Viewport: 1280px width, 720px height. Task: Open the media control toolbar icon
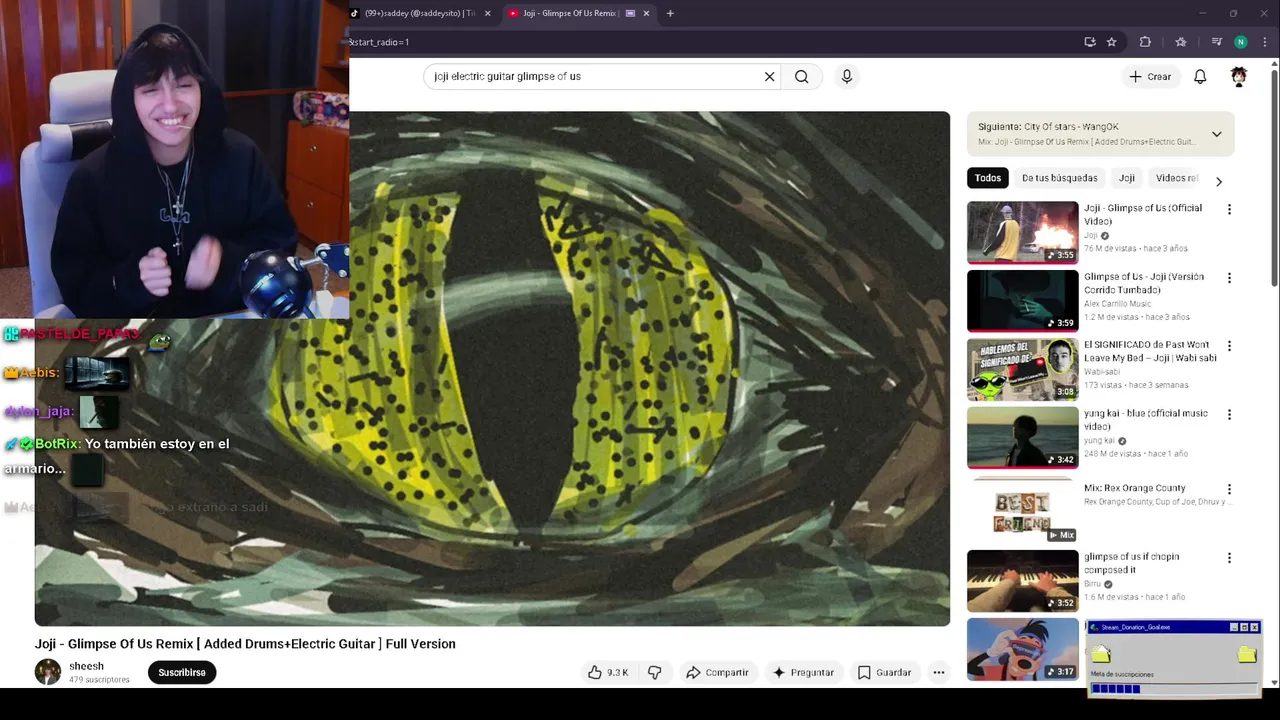(1216, 42)
